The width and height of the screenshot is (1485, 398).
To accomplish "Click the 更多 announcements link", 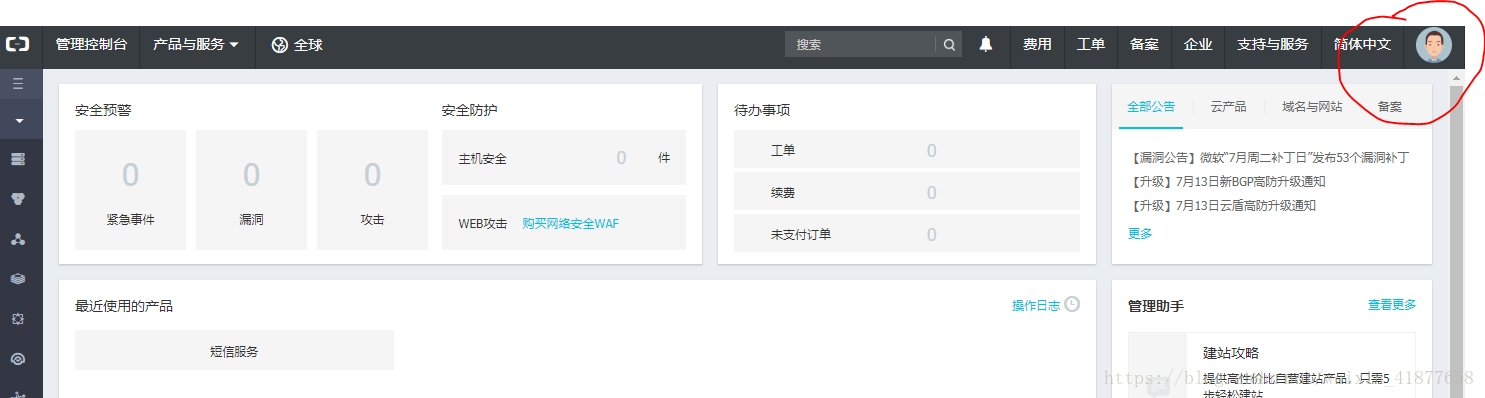I will [1140, 234].
